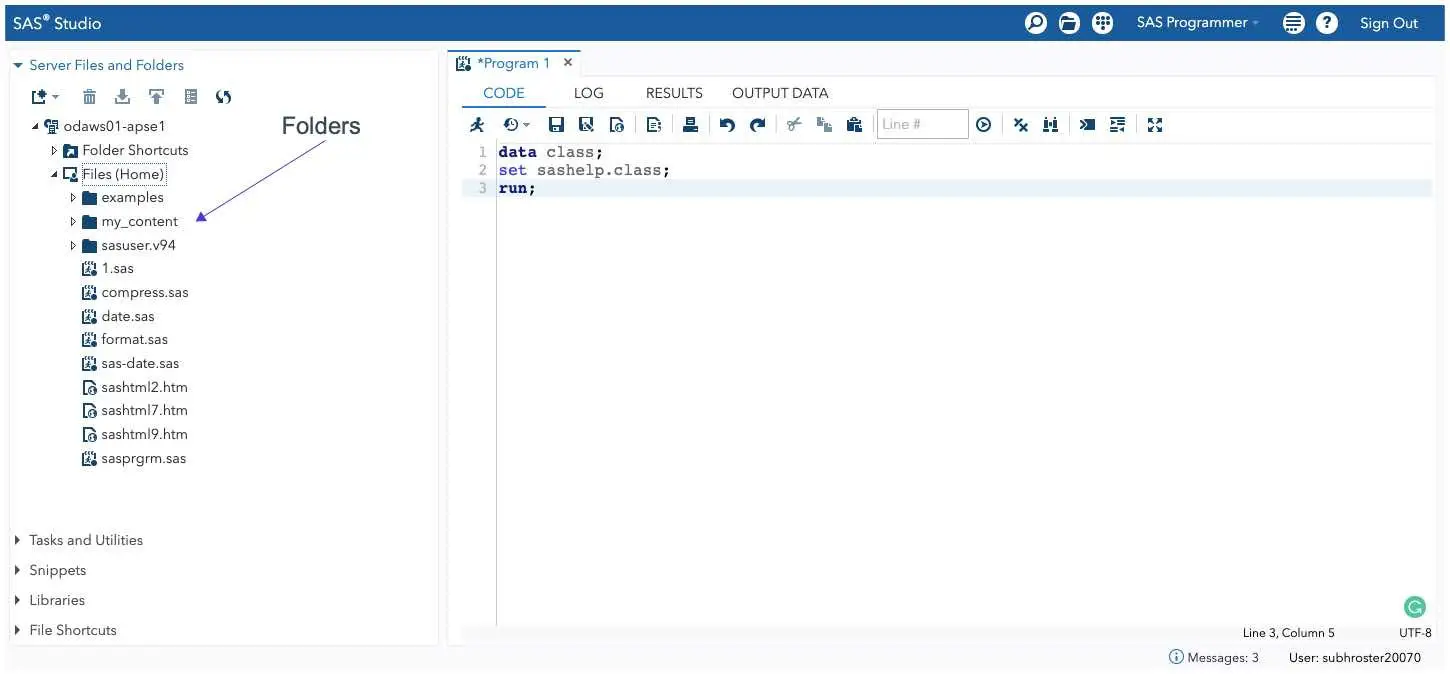Maximize the editor view
The image size is (1450, 674).
1155,125
